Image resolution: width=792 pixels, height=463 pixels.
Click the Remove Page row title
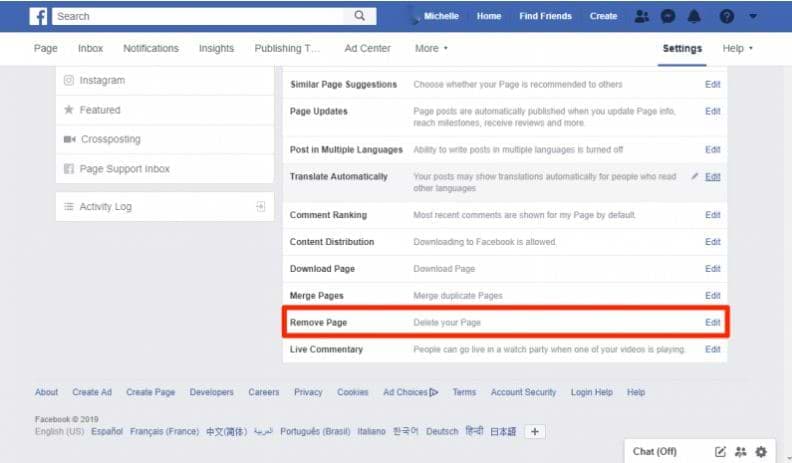[x=318, y=322]
